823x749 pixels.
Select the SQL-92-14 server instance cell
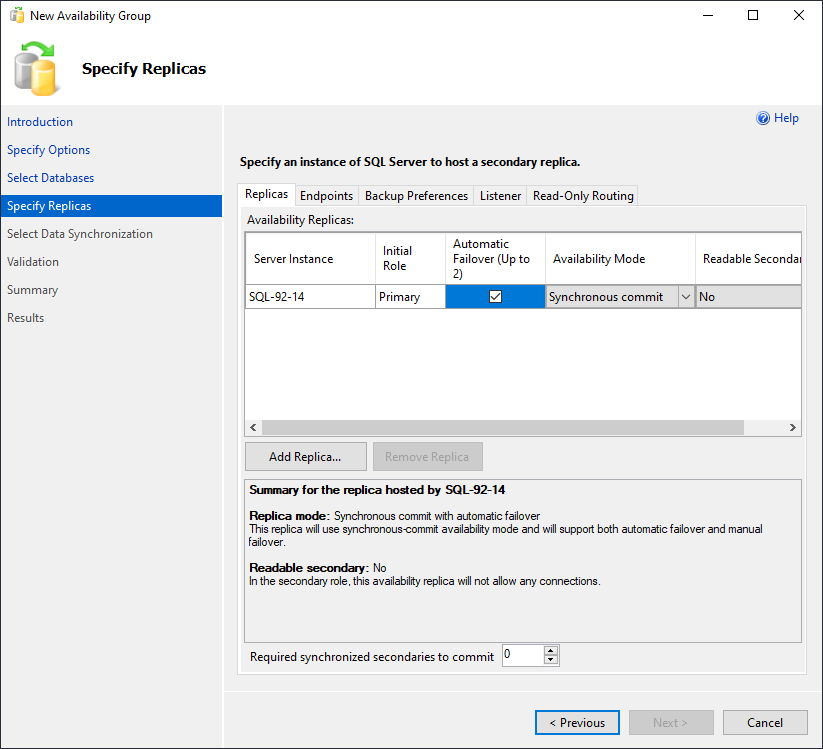tap(310, 297)
